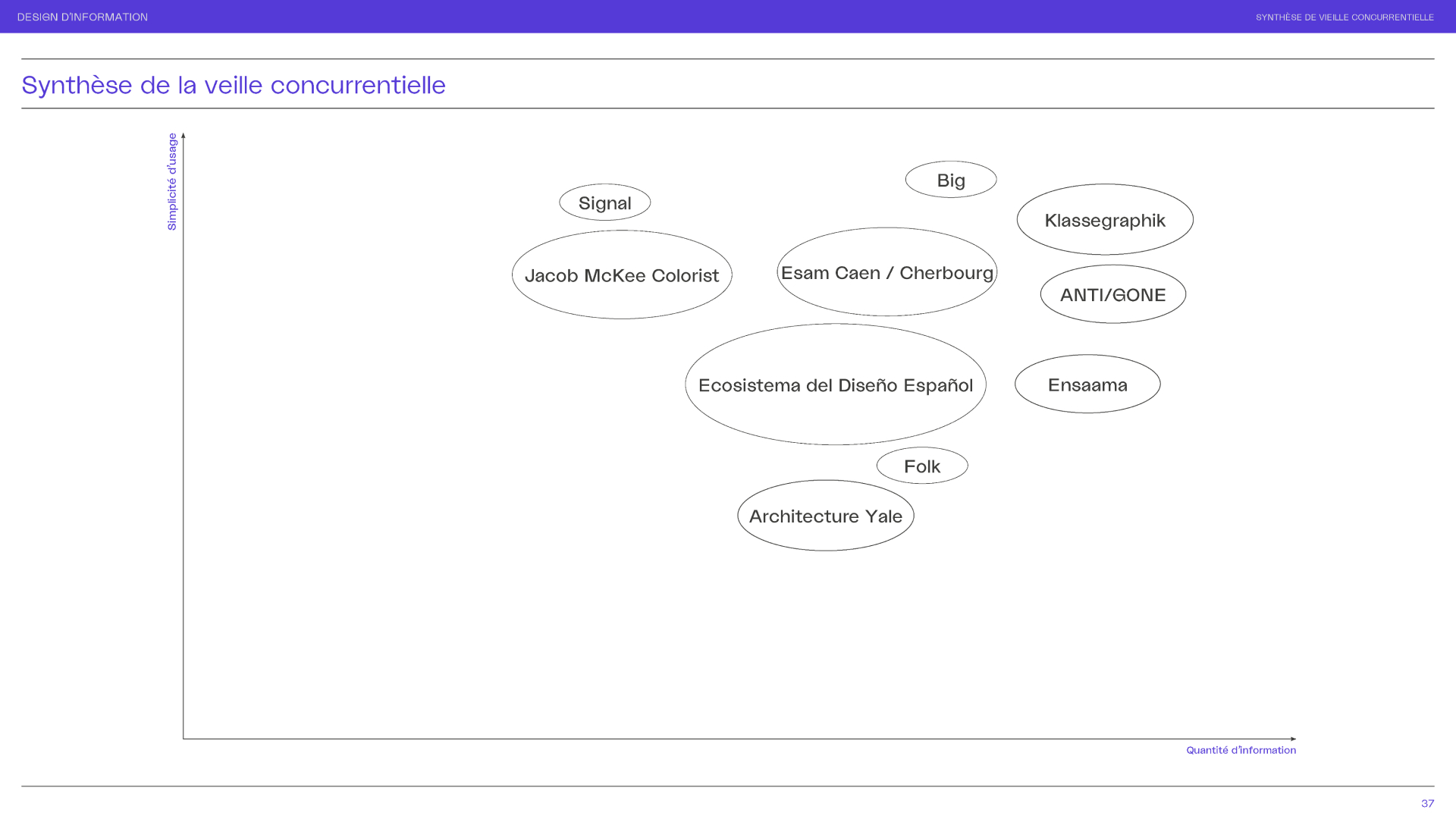
Task: Select the Architecture Yale bubble
Action: (x=825, y=516)
